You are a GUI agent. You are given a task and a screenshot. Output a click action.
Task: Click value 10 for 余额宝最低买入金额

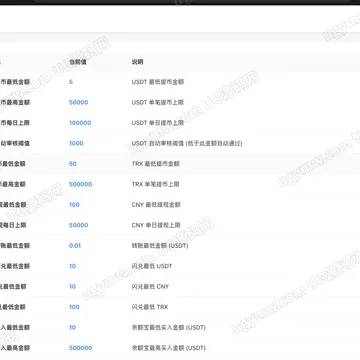tap(72, 327)
